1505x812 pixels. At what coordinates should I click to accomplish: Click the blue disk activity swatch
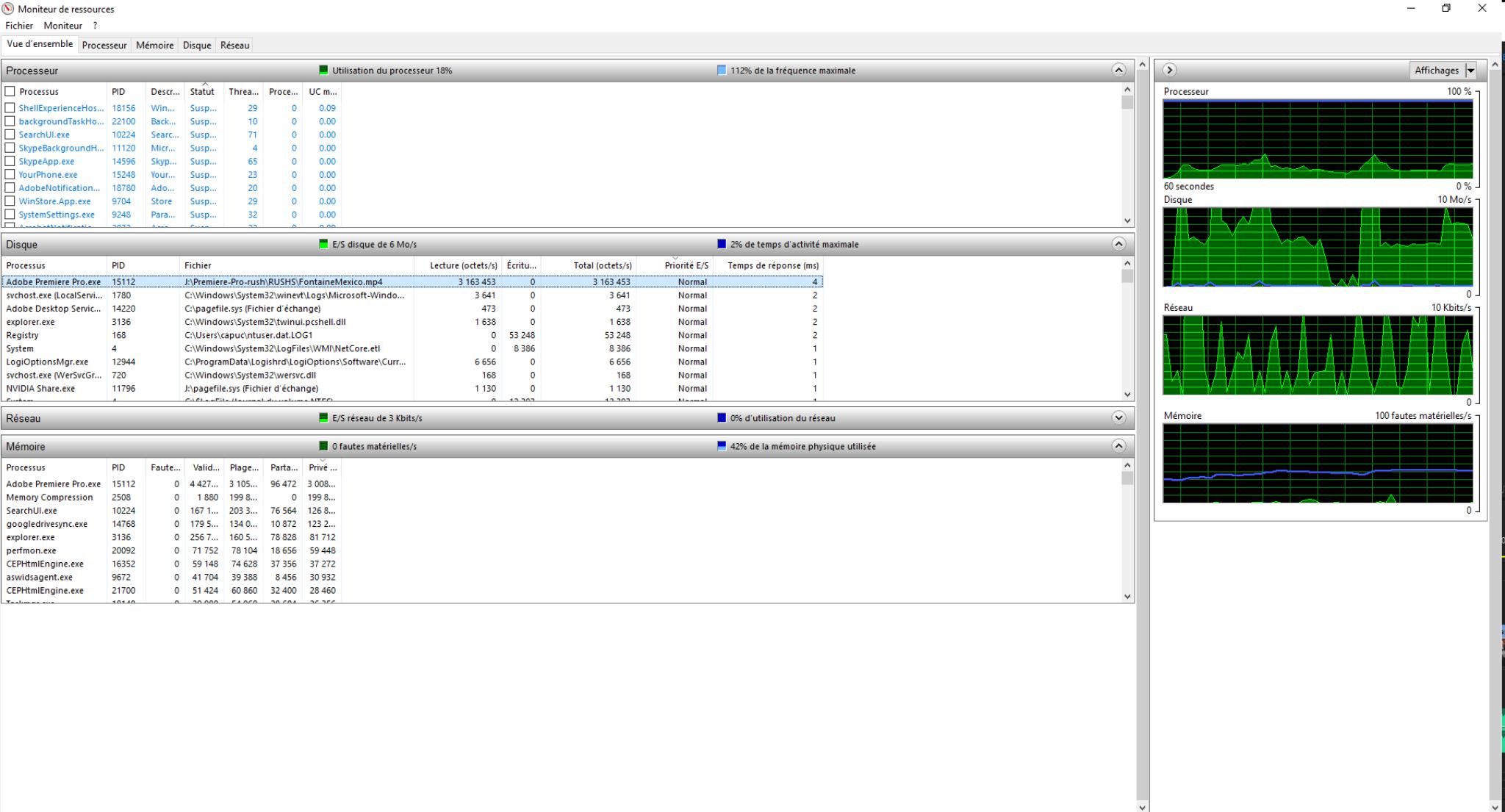pyautogui.click(x=722, y=244)
